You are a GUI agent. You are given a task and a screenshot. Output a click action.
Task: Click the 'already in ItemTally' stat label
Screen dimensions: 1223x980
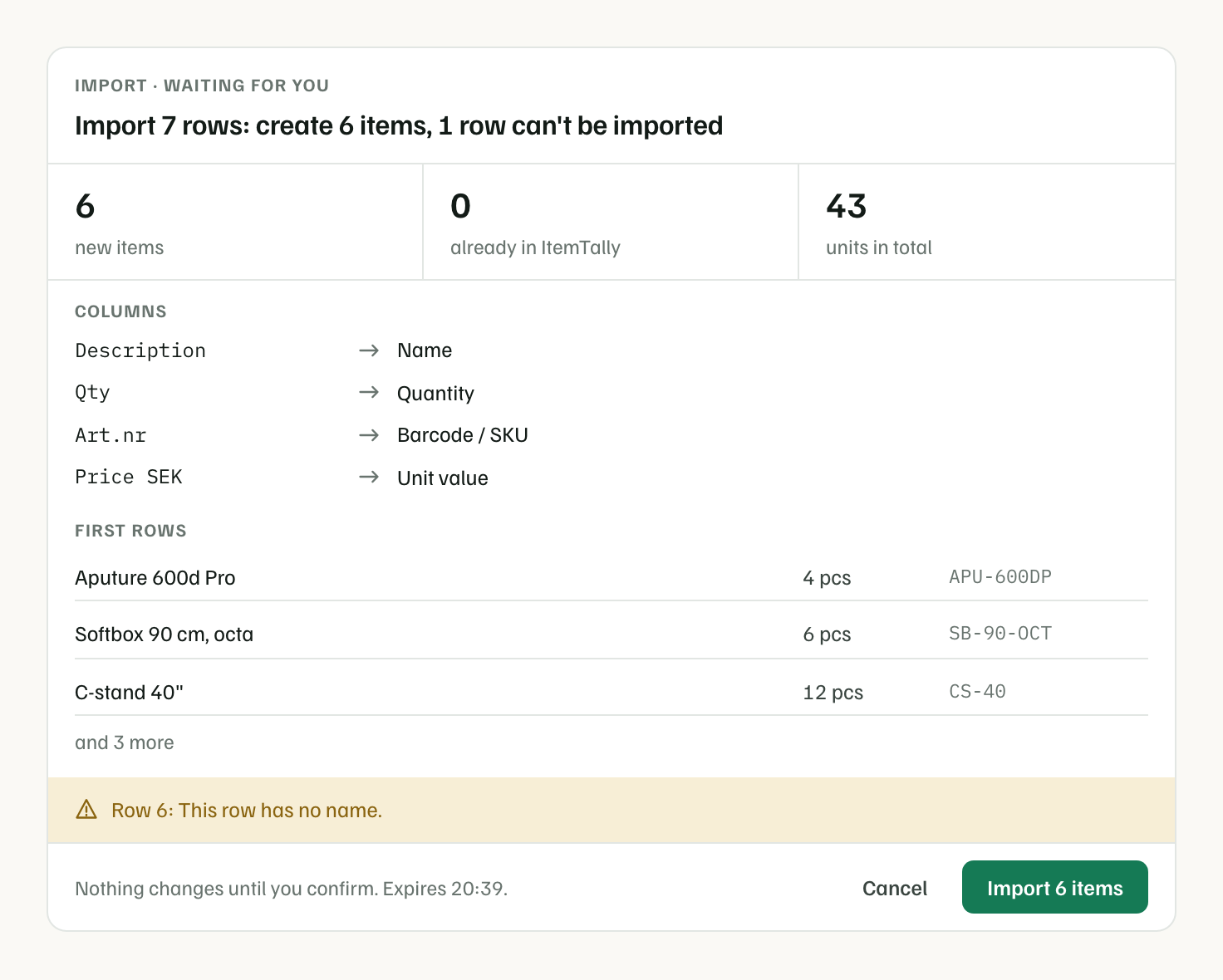535,247
